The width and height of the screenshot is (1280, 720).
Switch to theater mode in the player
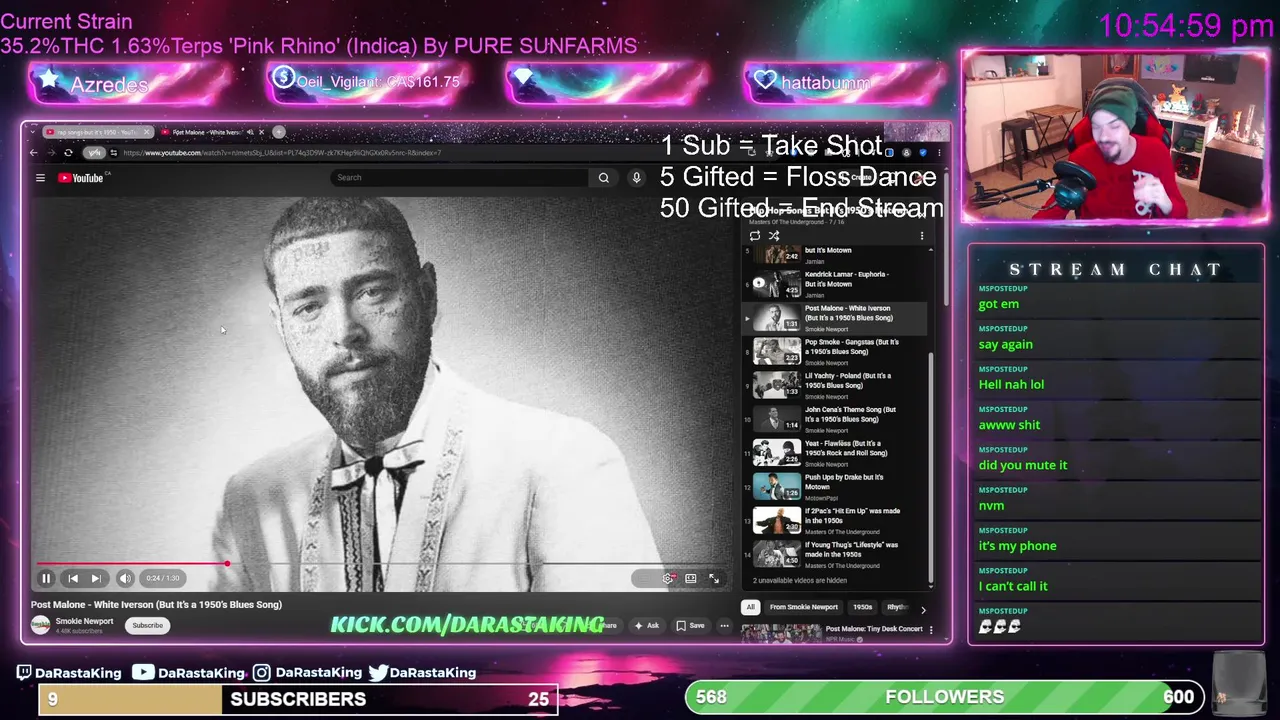point(690,578)
